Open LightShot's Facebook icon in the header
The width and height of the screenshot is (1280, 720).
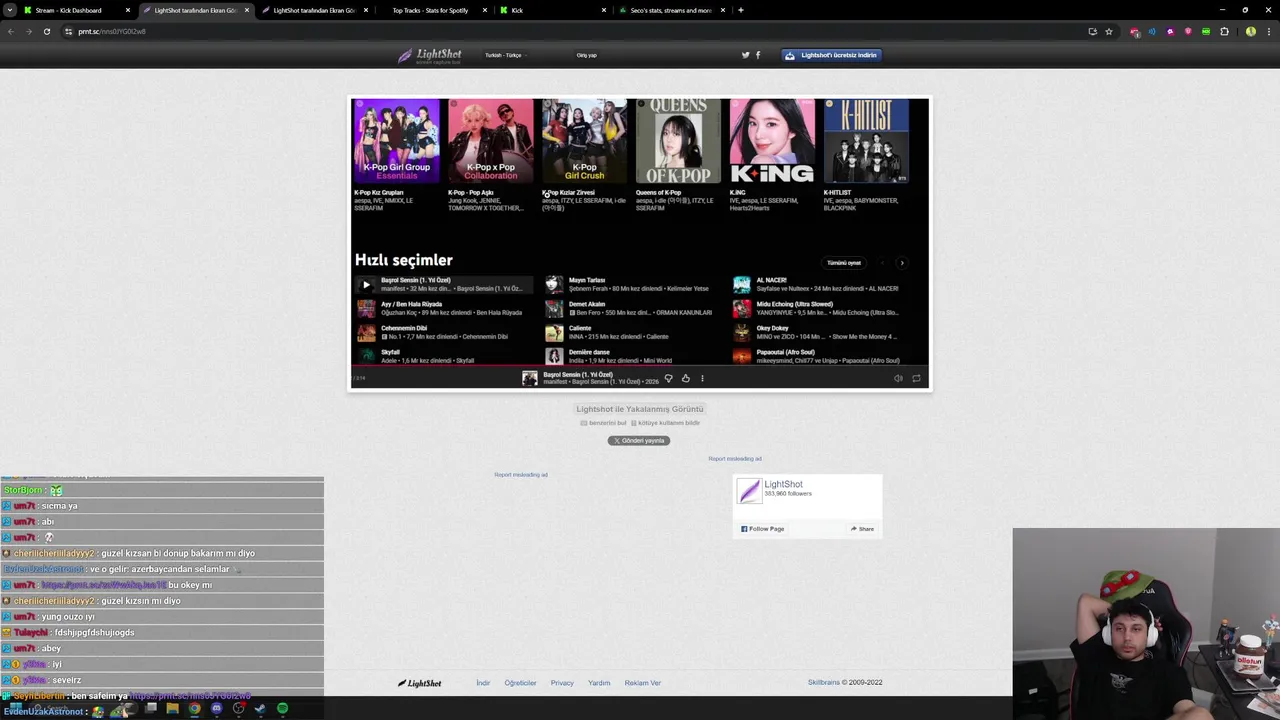758,55
